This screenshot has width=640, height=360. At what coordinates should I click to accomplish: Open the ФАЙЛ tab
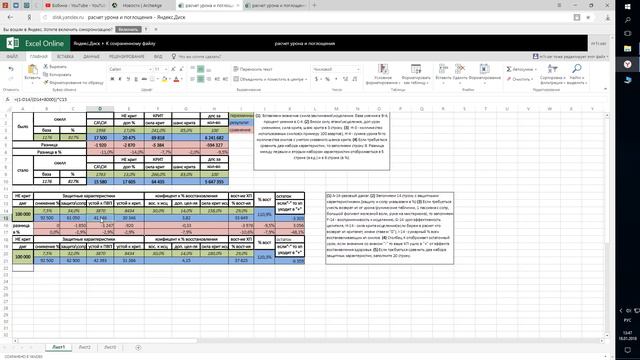[12, 56]
